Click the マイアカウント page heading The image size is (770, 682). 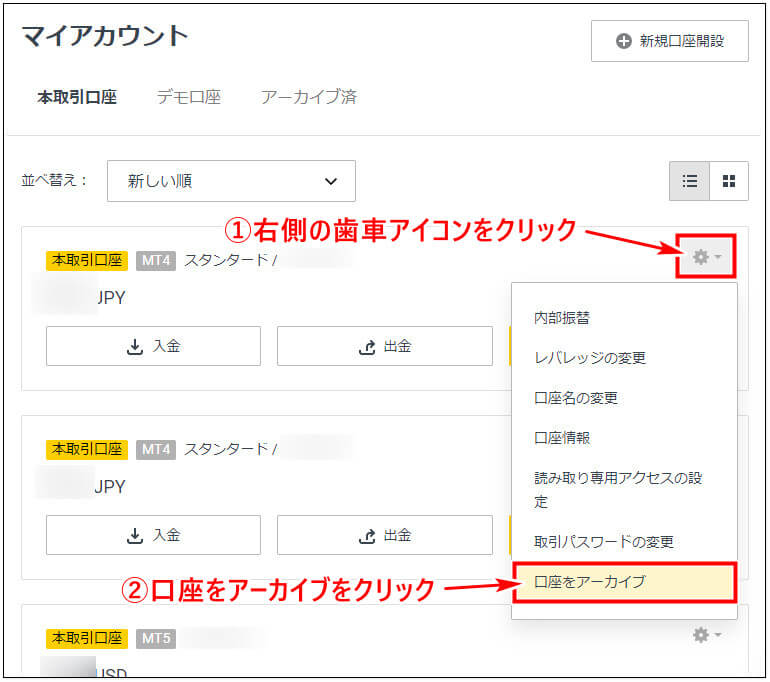[x=105, y=35]
